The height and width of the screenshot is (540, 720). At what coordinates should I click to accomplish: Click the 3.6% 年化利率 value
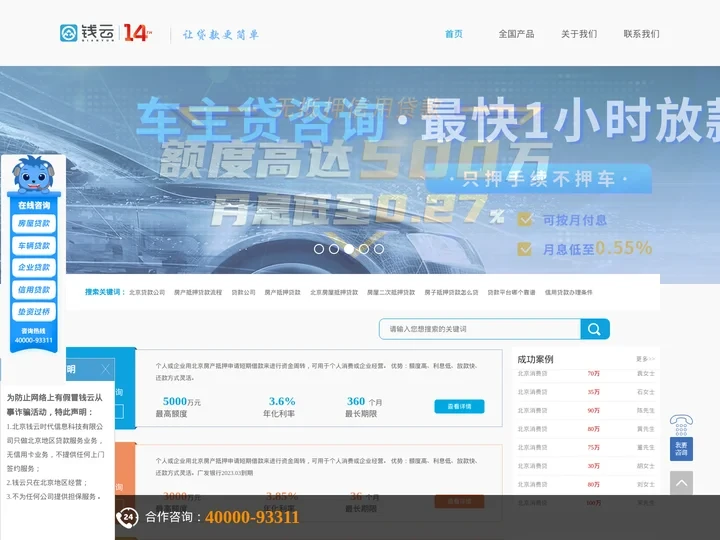282,401
